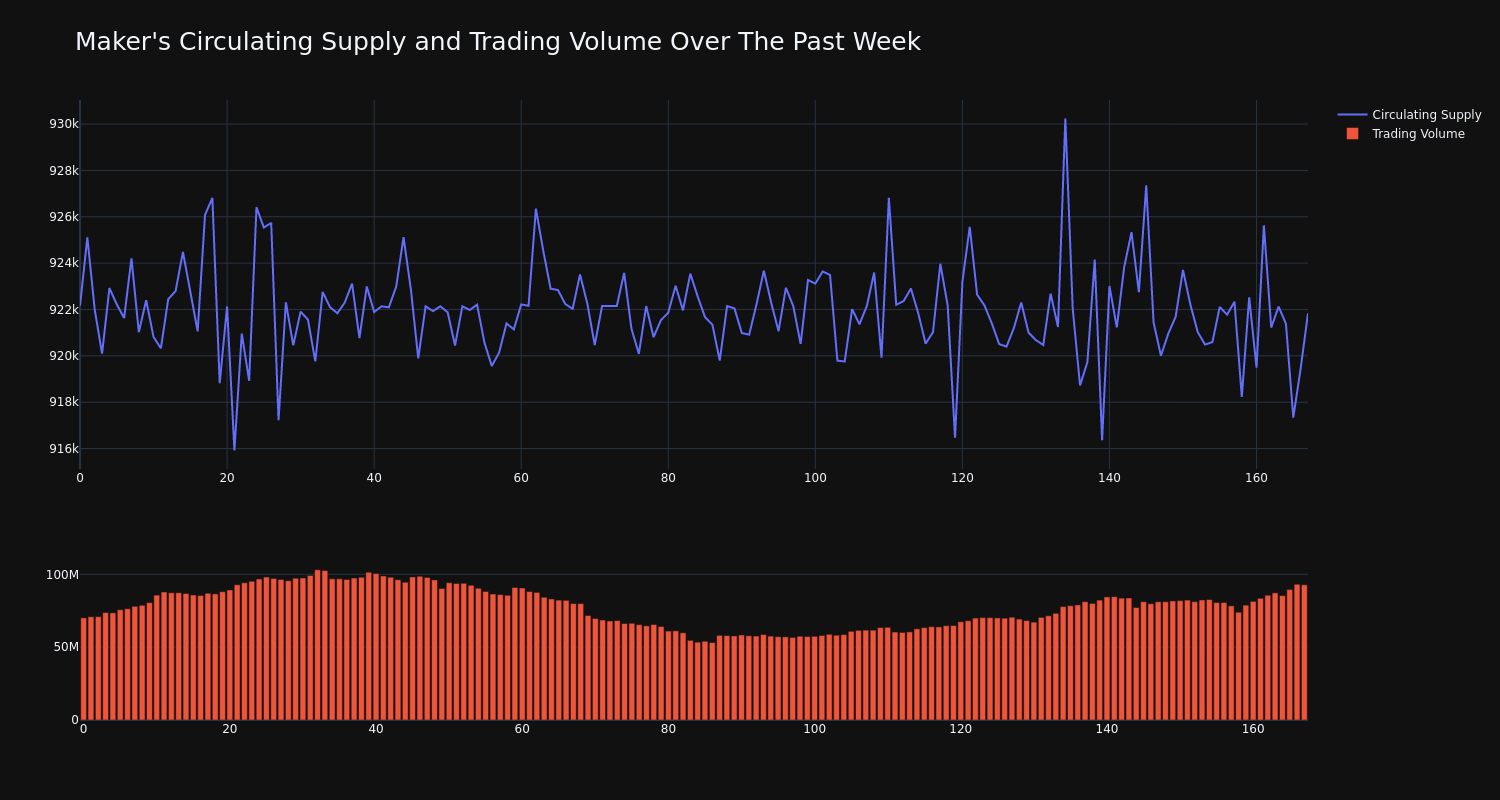The width and height of the screenshot is (1500, 800).
Task: Click the lowest supply dip near x=21
Action: pos(234,449)
